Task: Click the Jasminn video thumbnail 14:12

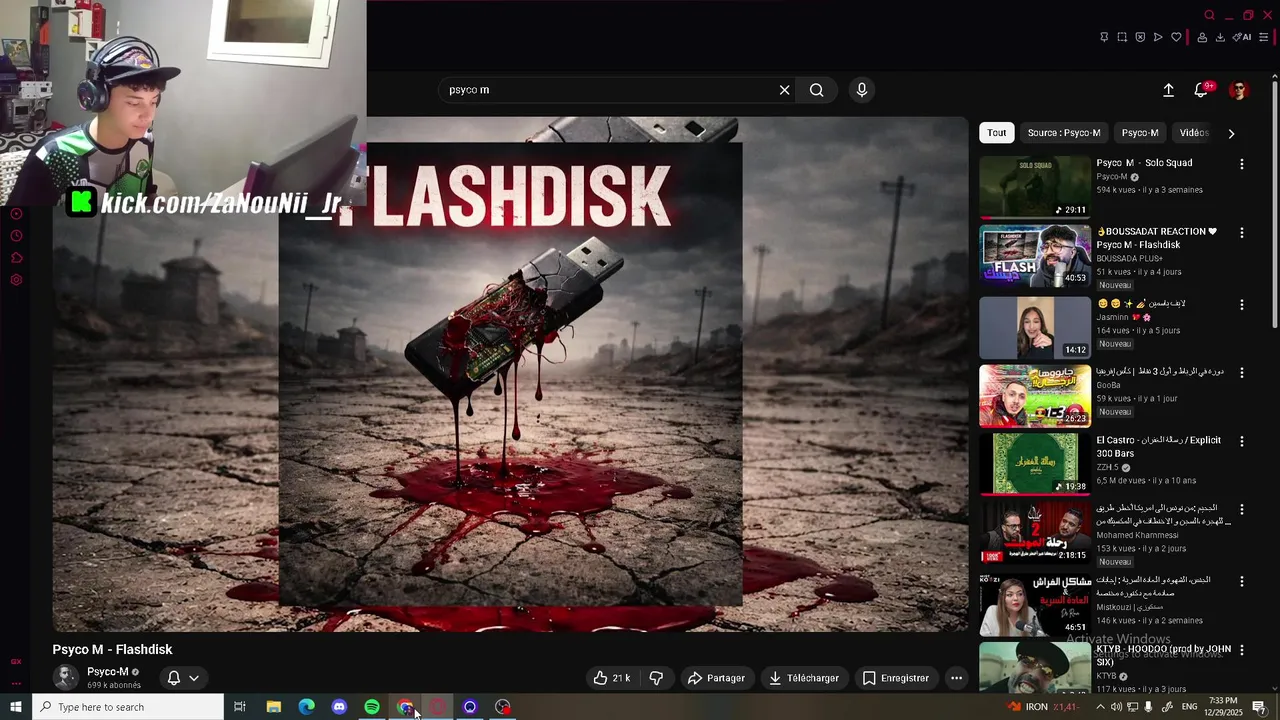Action: point(1035,327)
